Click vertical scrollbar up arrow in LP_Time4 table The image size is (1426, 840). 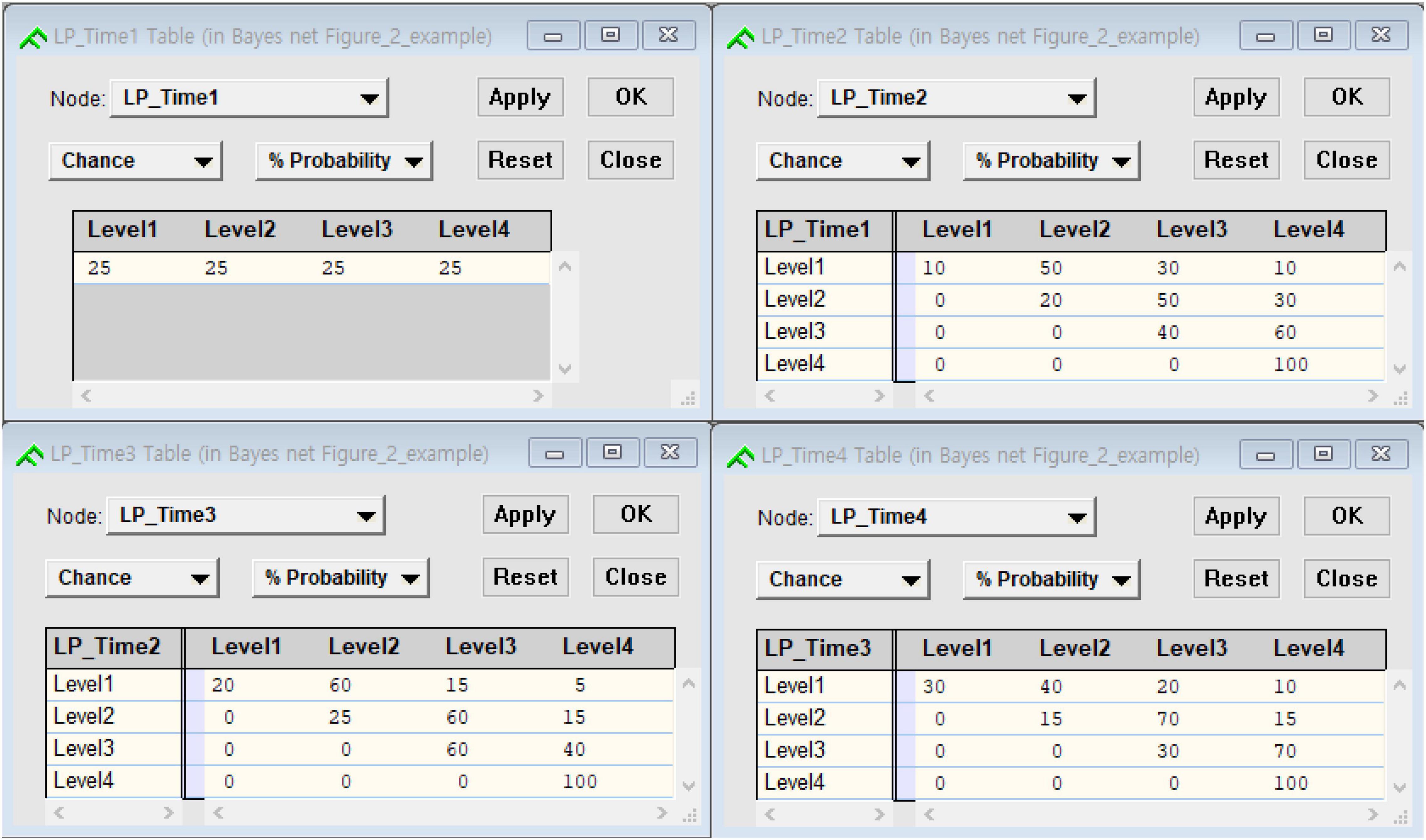click(x=1399, y=686)
